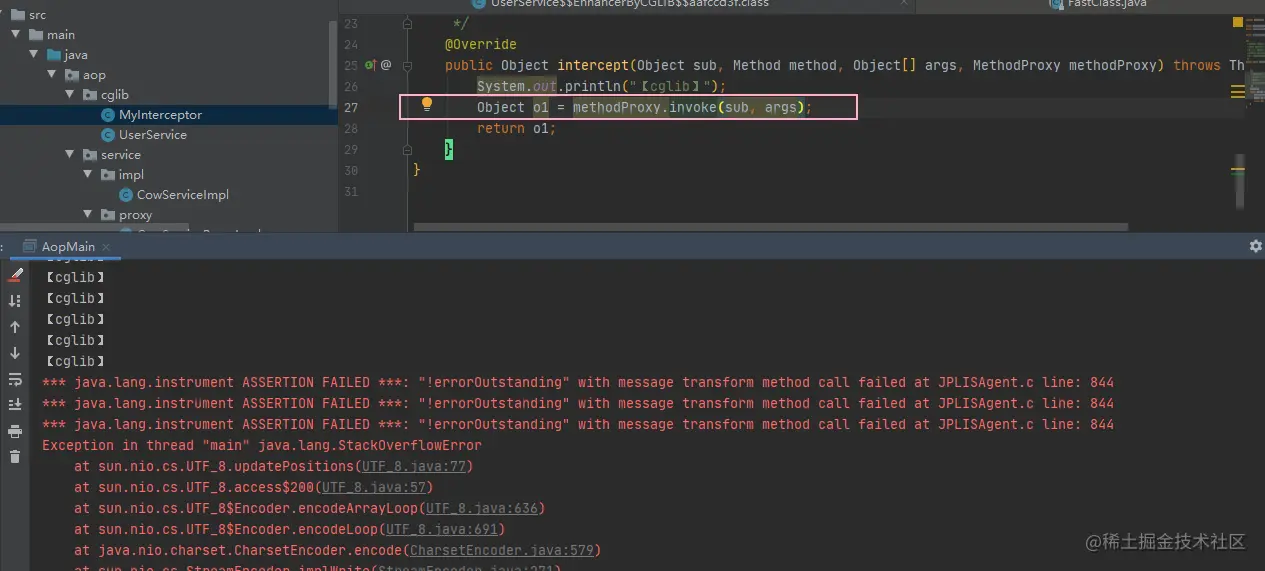The width and height of the screenshot is (1265, 571).
Task: Open the UTF_8.java:57 stack trace link
Action: click(x=374, y=487)
